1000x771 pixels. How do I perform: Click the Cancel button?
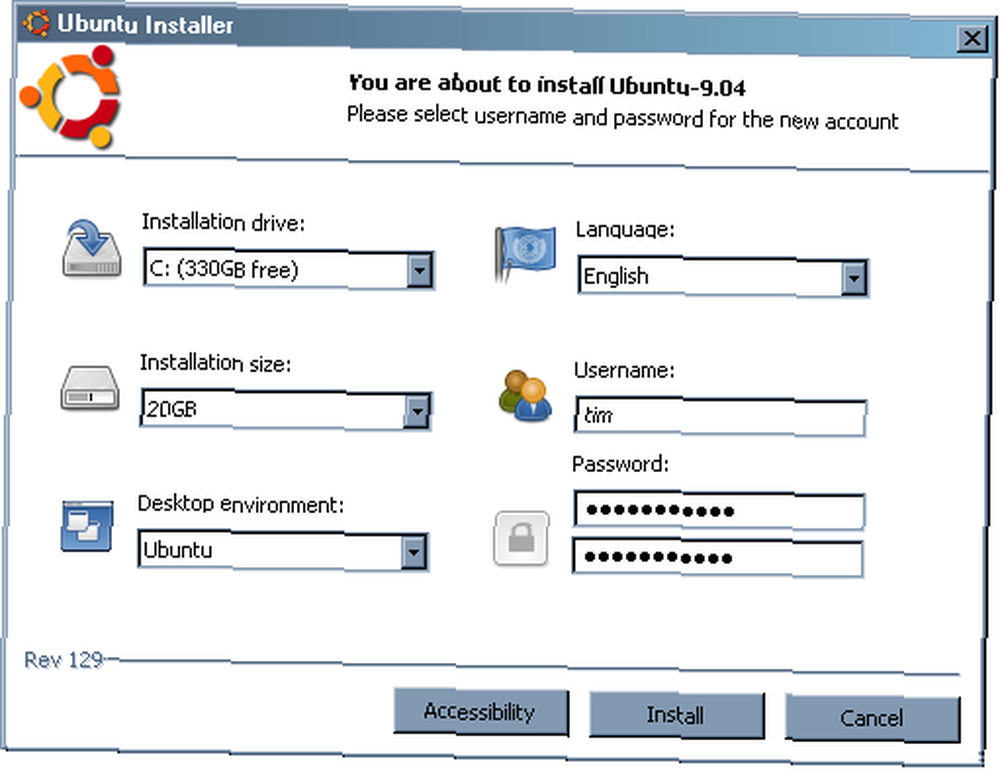coord(872,718)
